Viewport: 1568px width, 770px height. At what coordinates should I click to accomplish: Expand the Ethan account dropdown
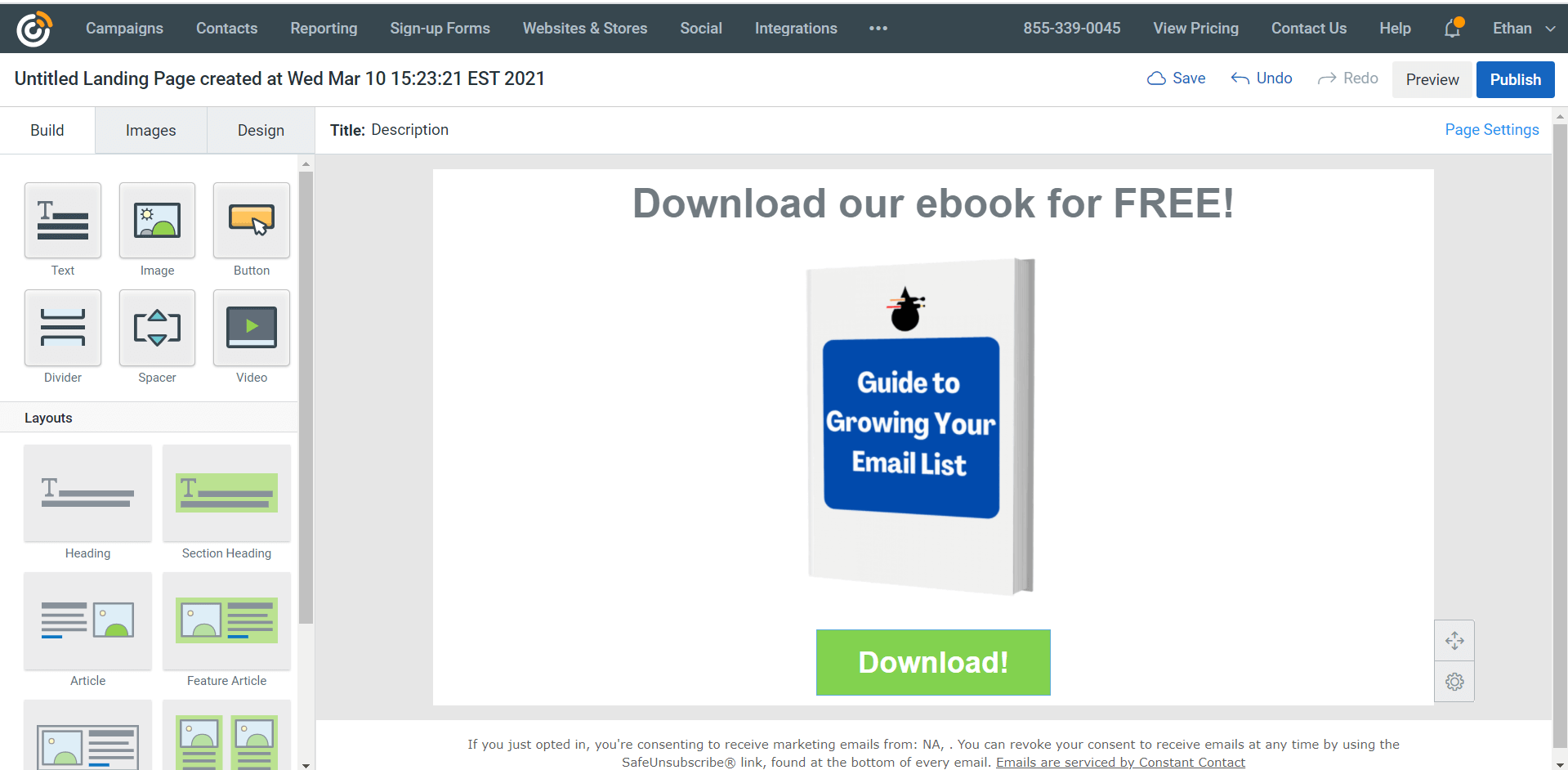(1524, 29)
